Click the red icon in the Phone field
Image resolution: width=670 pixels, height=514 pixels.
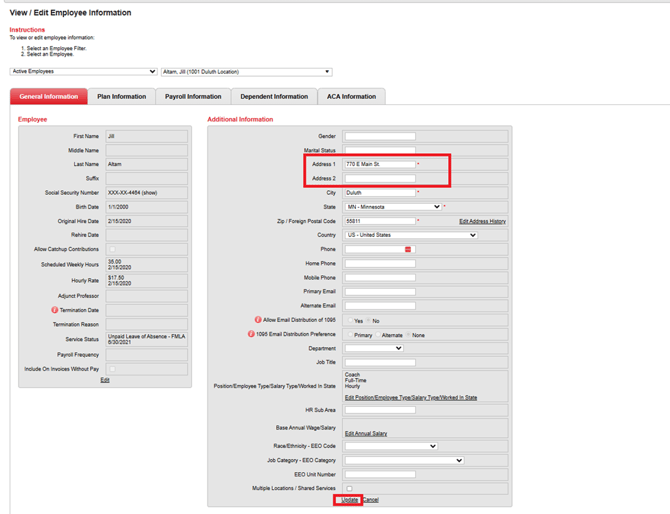pyautogui.click(x=408, y=249)
